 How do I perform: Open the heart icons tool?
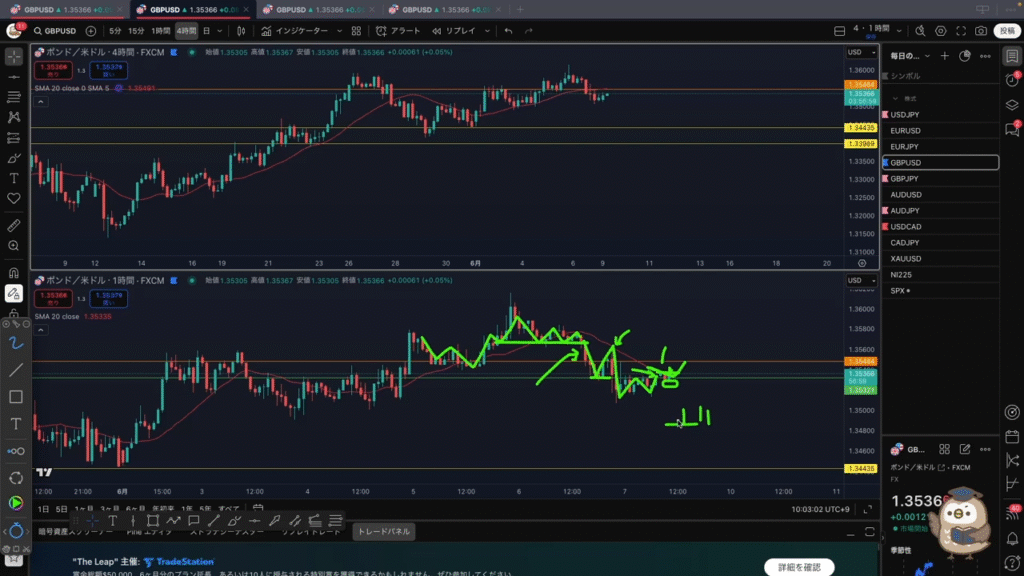(14, 199)
